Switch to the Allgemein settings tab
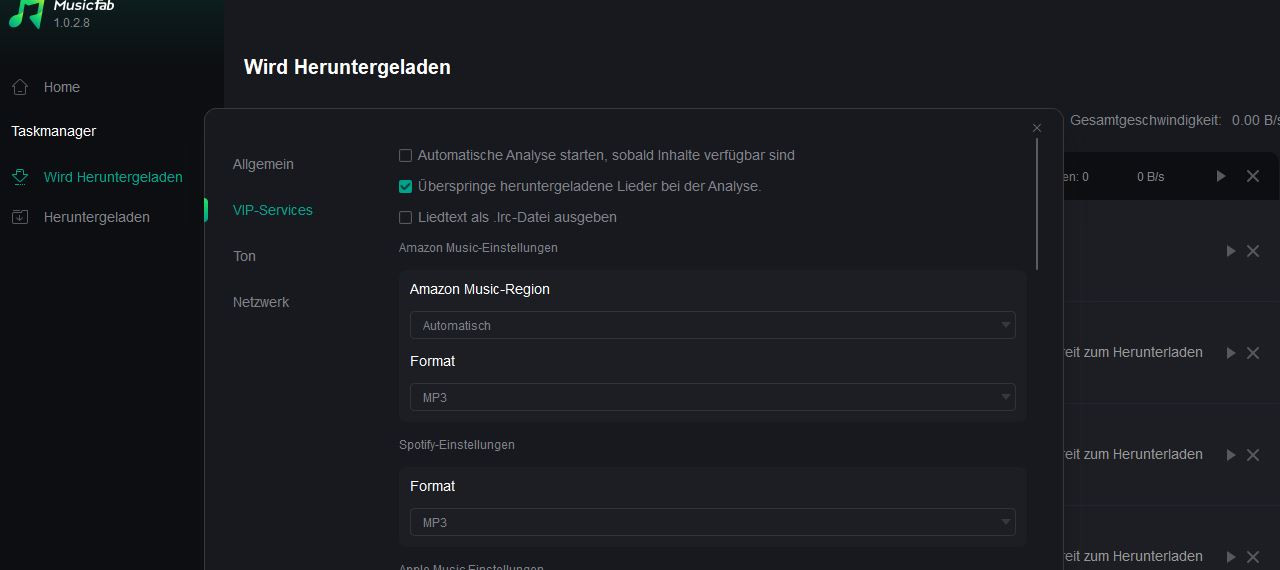Image resolution: width=1280 pixels, height=570 pixels. [x=263, y=164]
